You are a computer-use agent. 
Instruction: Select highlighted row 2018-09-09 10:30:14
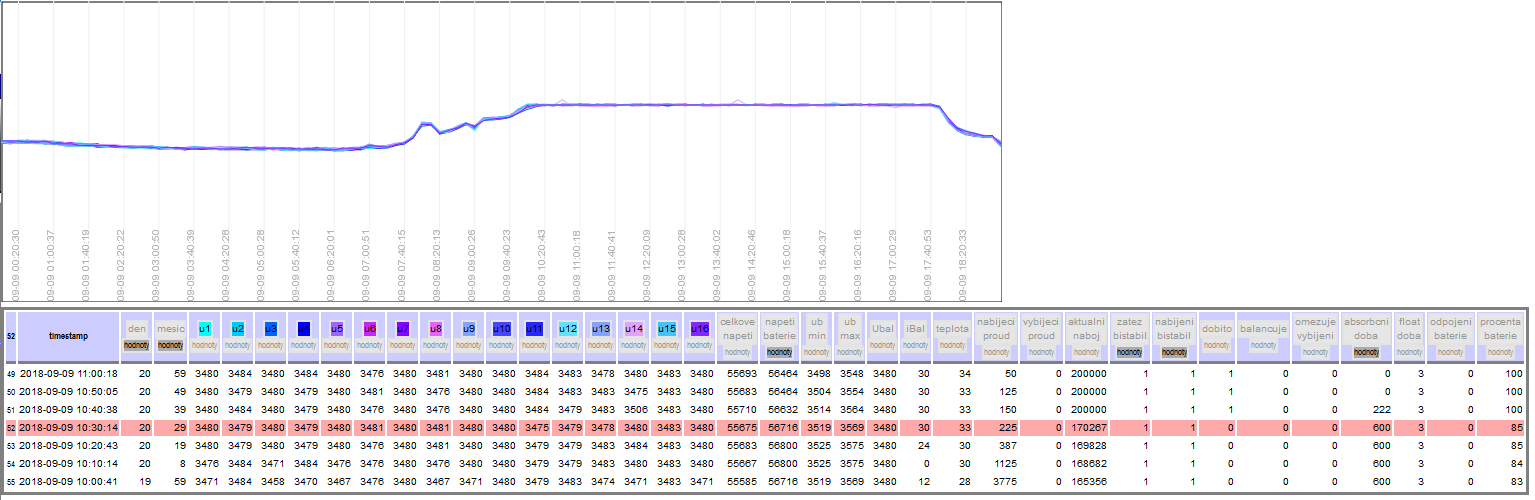click(x=68, y=428)
